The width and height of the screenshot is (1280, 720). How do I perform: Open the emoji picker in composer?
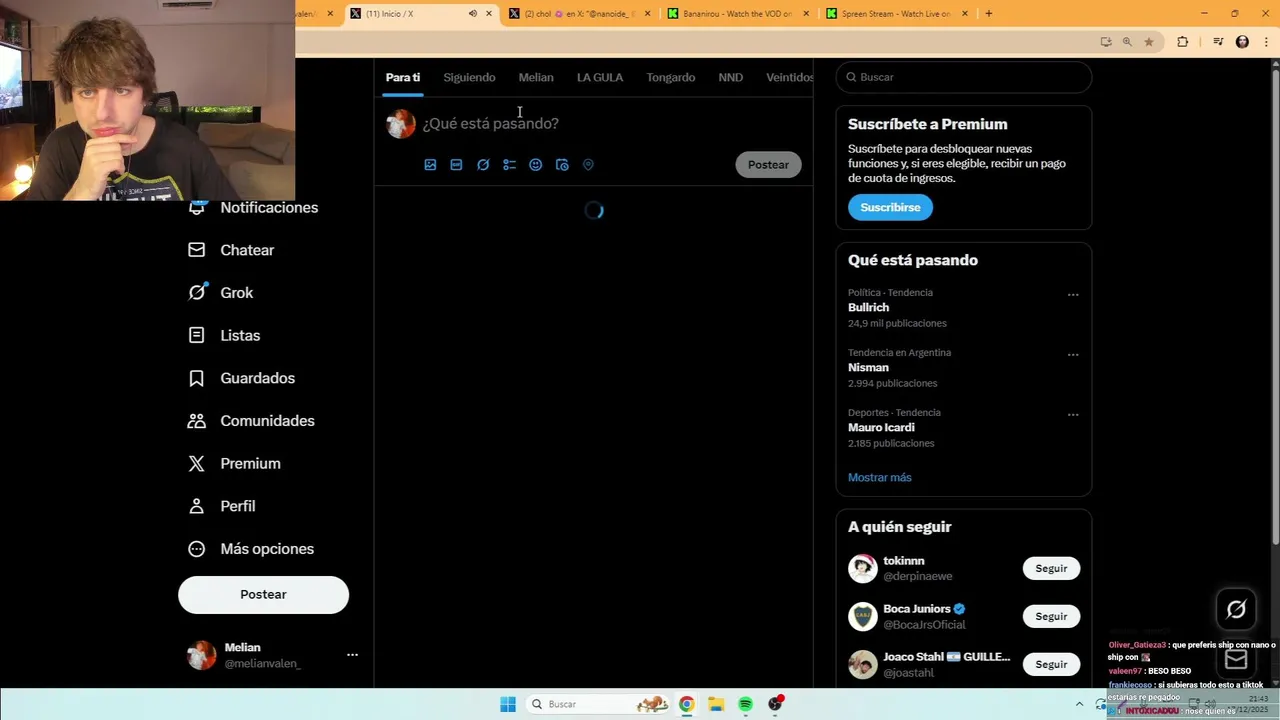536,165
